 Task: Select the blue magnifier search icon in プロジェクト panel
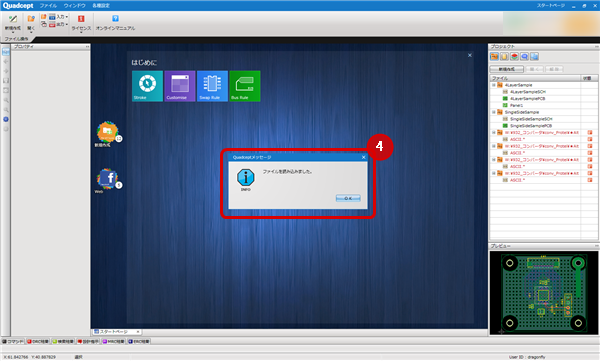524,57
